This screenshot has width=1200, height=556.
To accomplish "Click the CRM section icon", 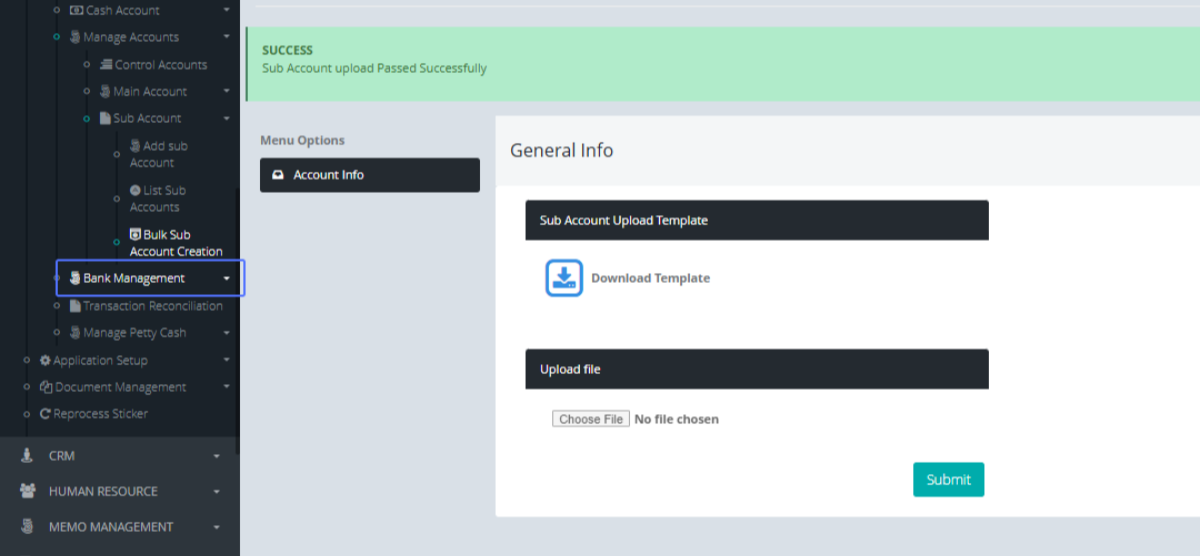I will (x=27, y=456).
